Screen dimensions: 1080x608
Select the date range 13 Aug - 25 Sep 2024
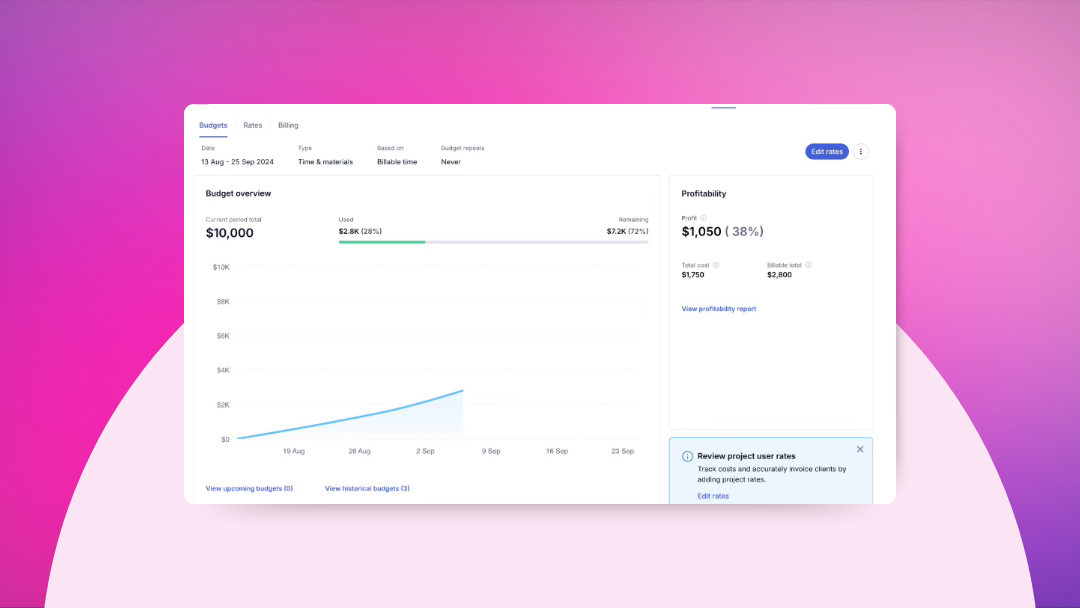[x=237, y=161]
